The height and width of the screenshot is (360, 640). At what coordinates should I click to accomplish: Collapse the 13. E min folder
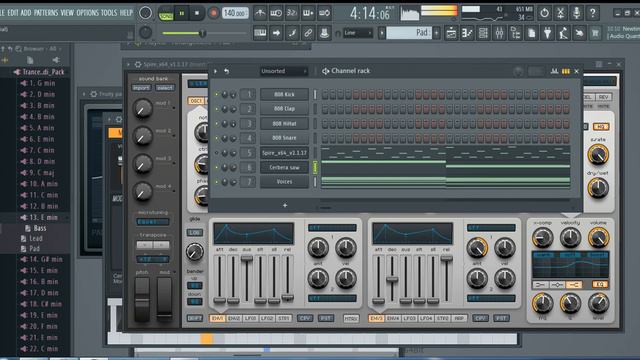(x=39, y=217)
